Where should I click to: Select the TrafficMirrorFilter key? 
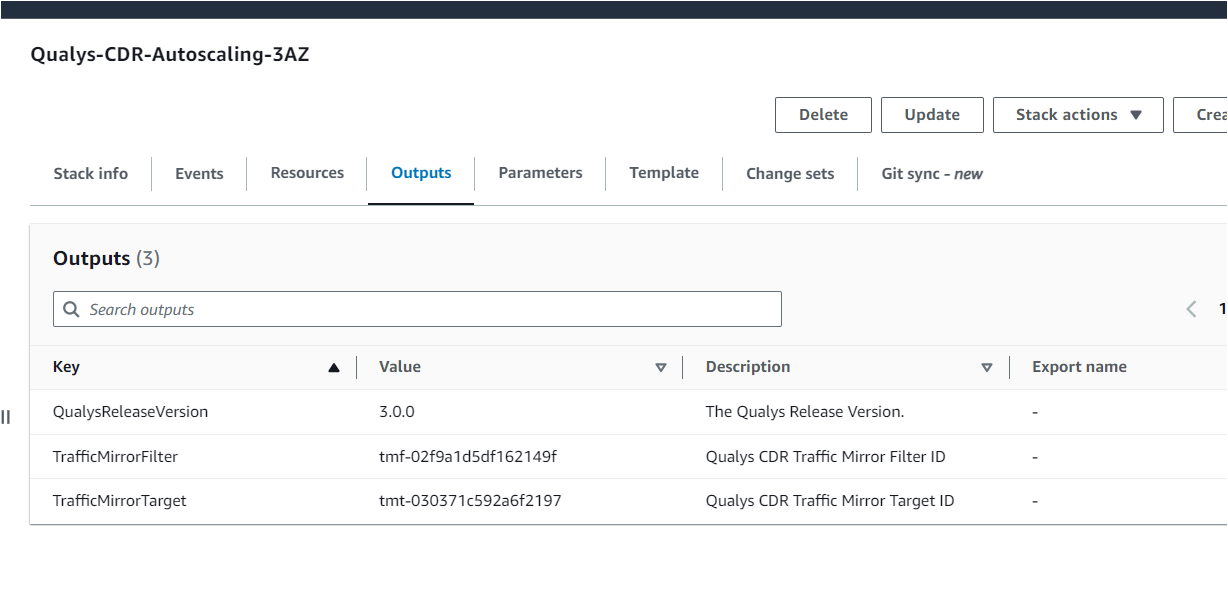tap(116, 456)
